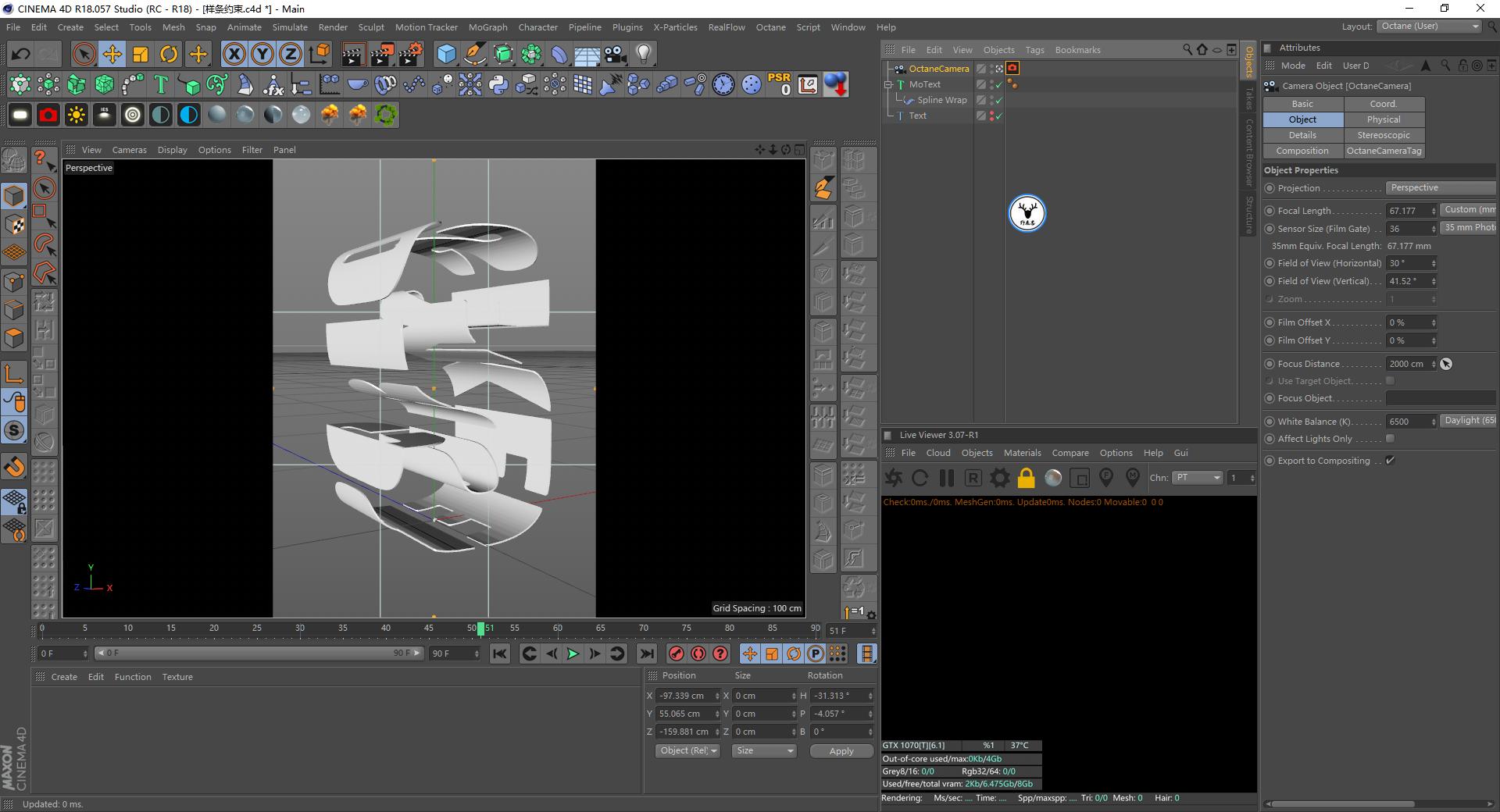Click the Region render icon in Live Viewer
This screenshot has height=812, width=1500.
tap(1080, 478)
